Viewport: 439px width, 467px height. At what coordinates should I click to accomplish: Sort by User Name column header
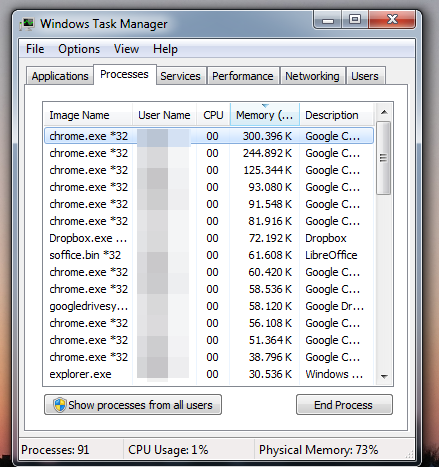[164, 115]
